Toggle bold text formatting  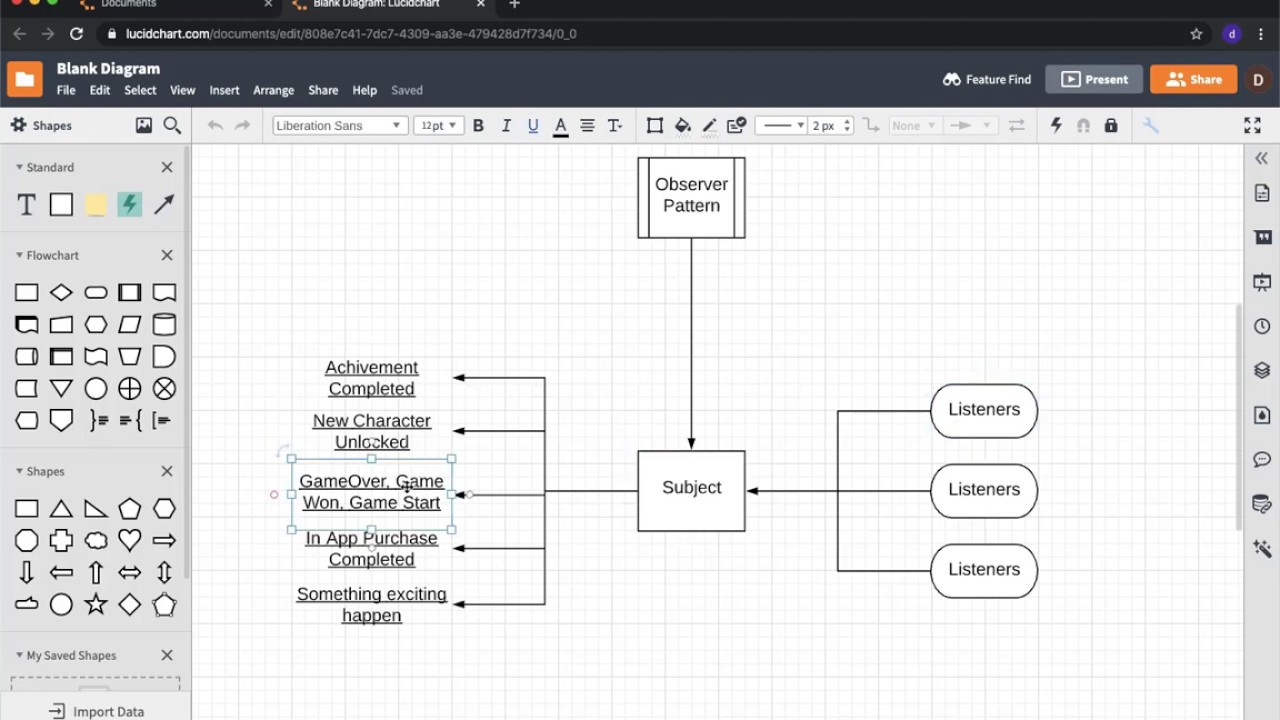point(478,125)
